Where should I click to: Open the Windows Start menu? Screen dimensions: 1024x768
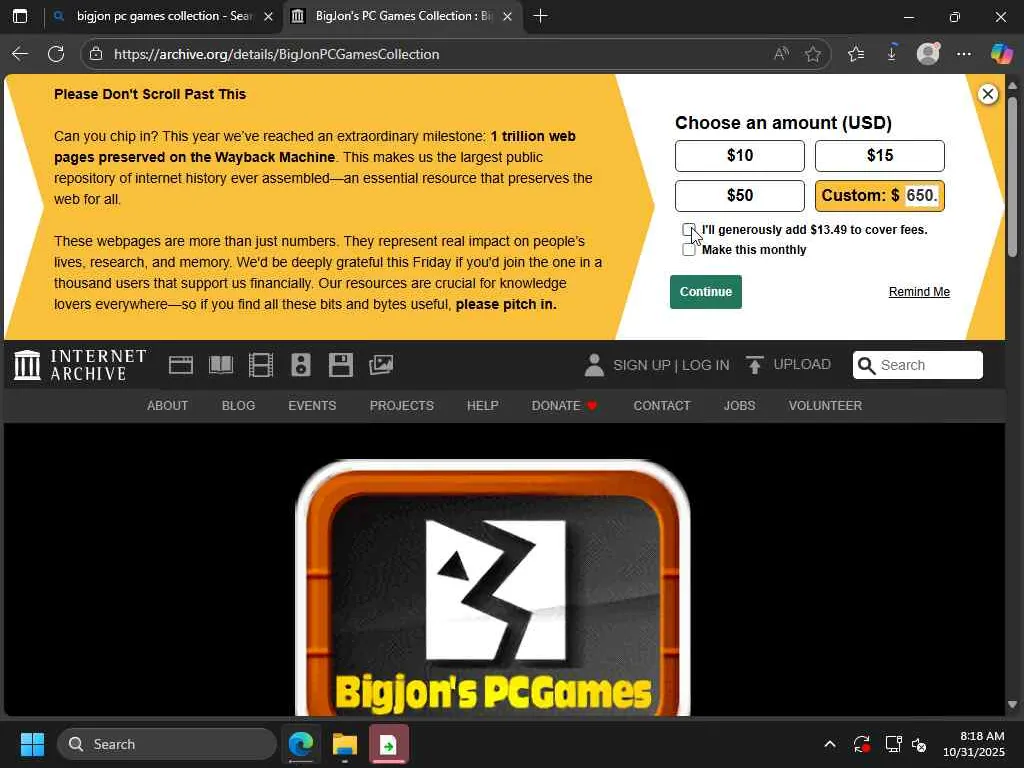point(32,744)
